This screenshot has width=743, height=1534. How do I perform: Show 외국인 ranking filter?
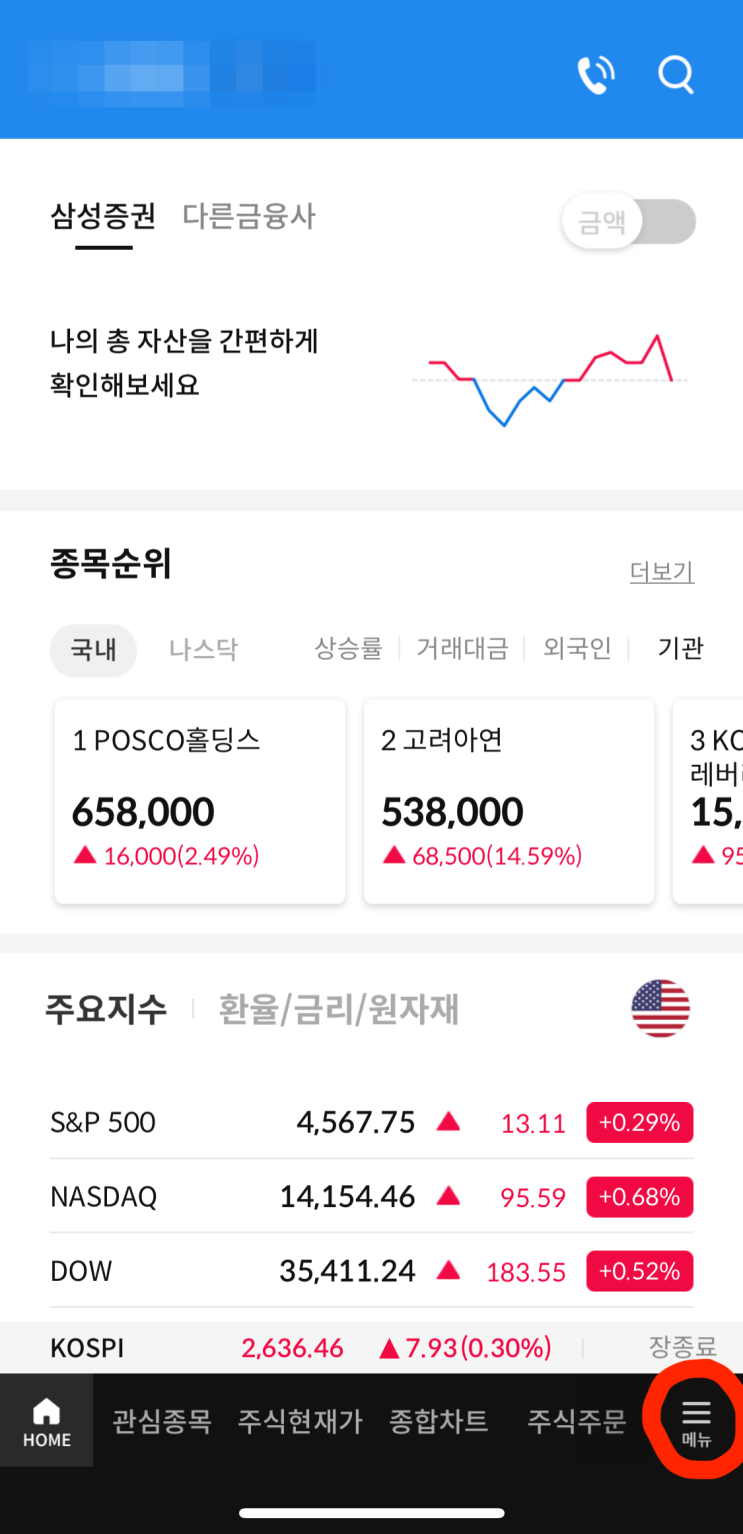pyautogui.click(x=577, y=649)
